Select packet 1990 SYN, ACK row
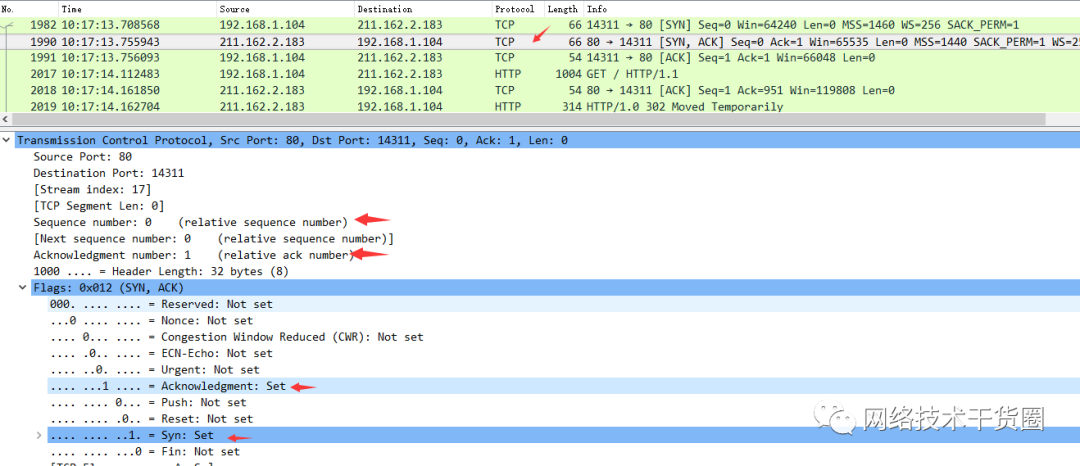 tap(540, 41)
